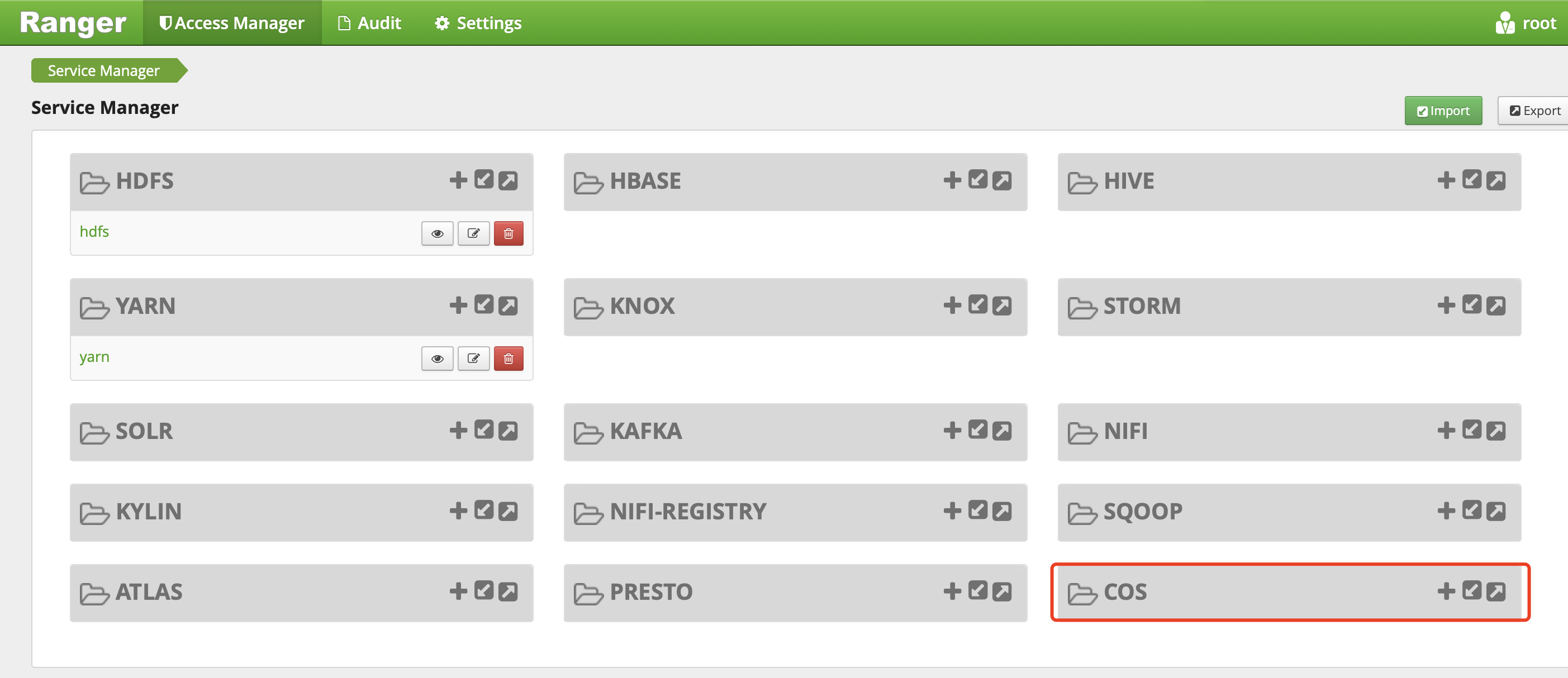Add a new PRESTO service
This screenshot has width=1568, height=678.
952,591
